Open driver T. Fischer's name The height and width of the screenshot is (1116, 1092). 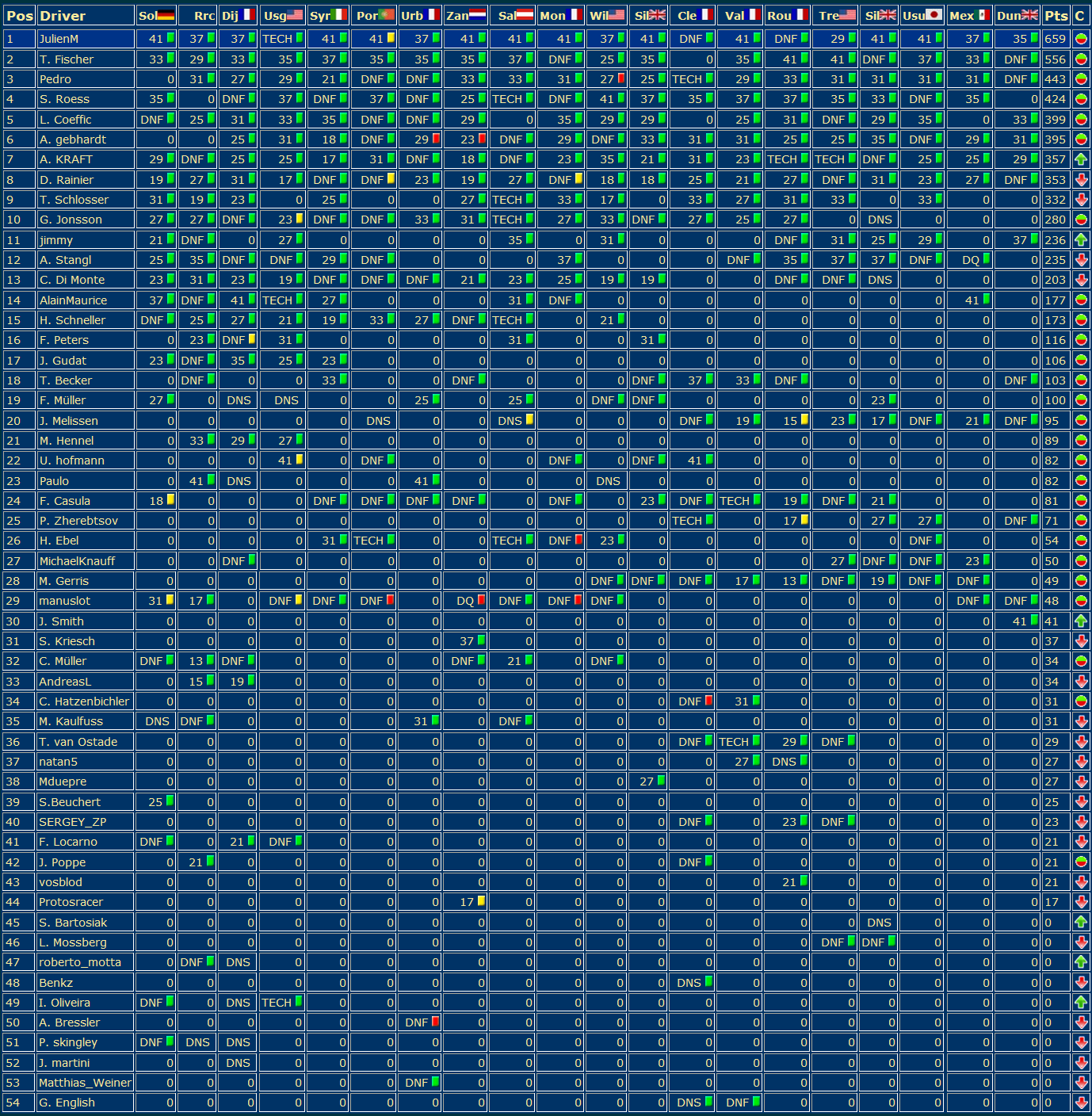click(67, 59)
